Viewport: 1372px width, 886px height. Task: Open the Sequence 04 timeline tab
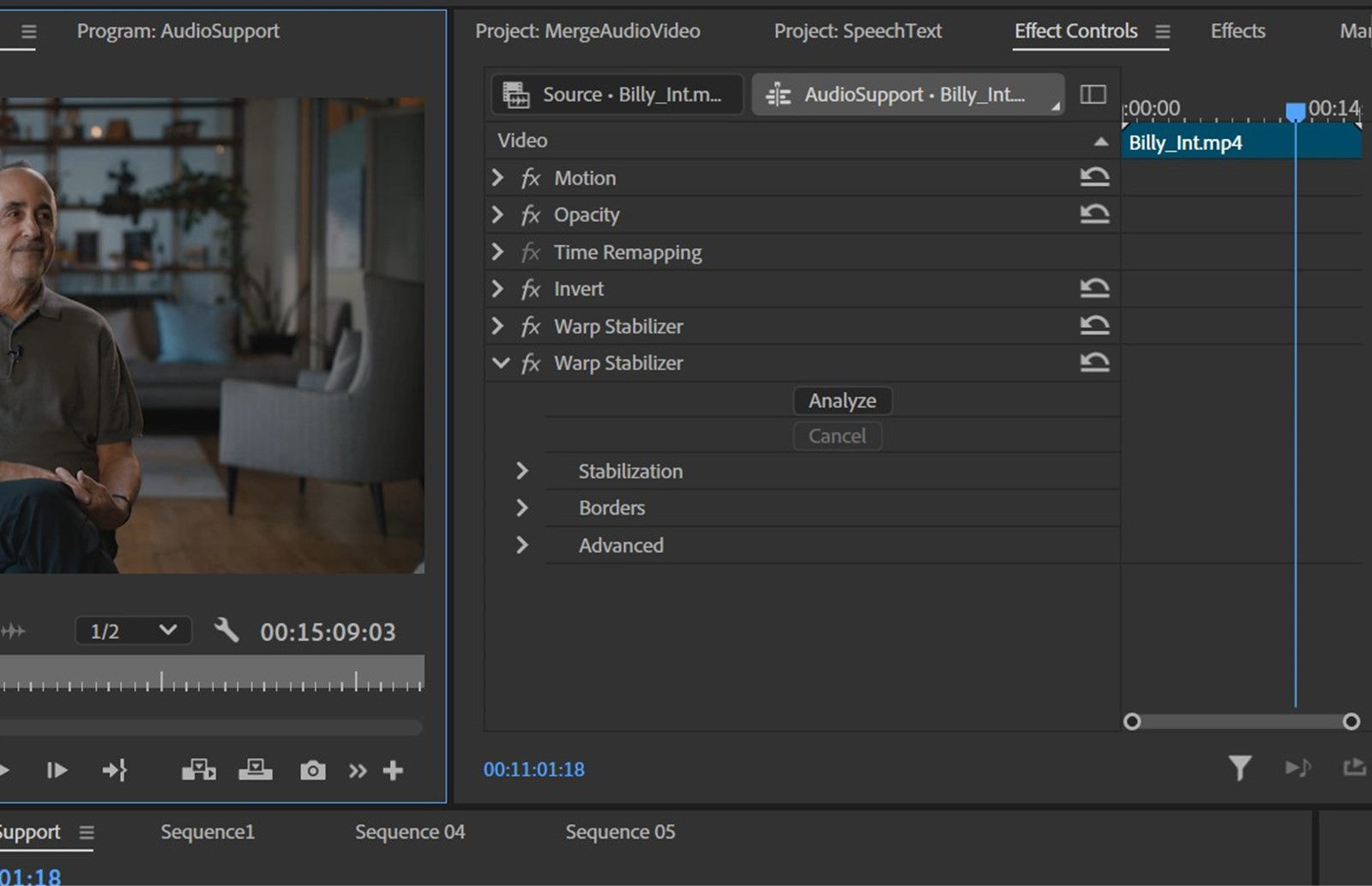(x=410, y=831)
